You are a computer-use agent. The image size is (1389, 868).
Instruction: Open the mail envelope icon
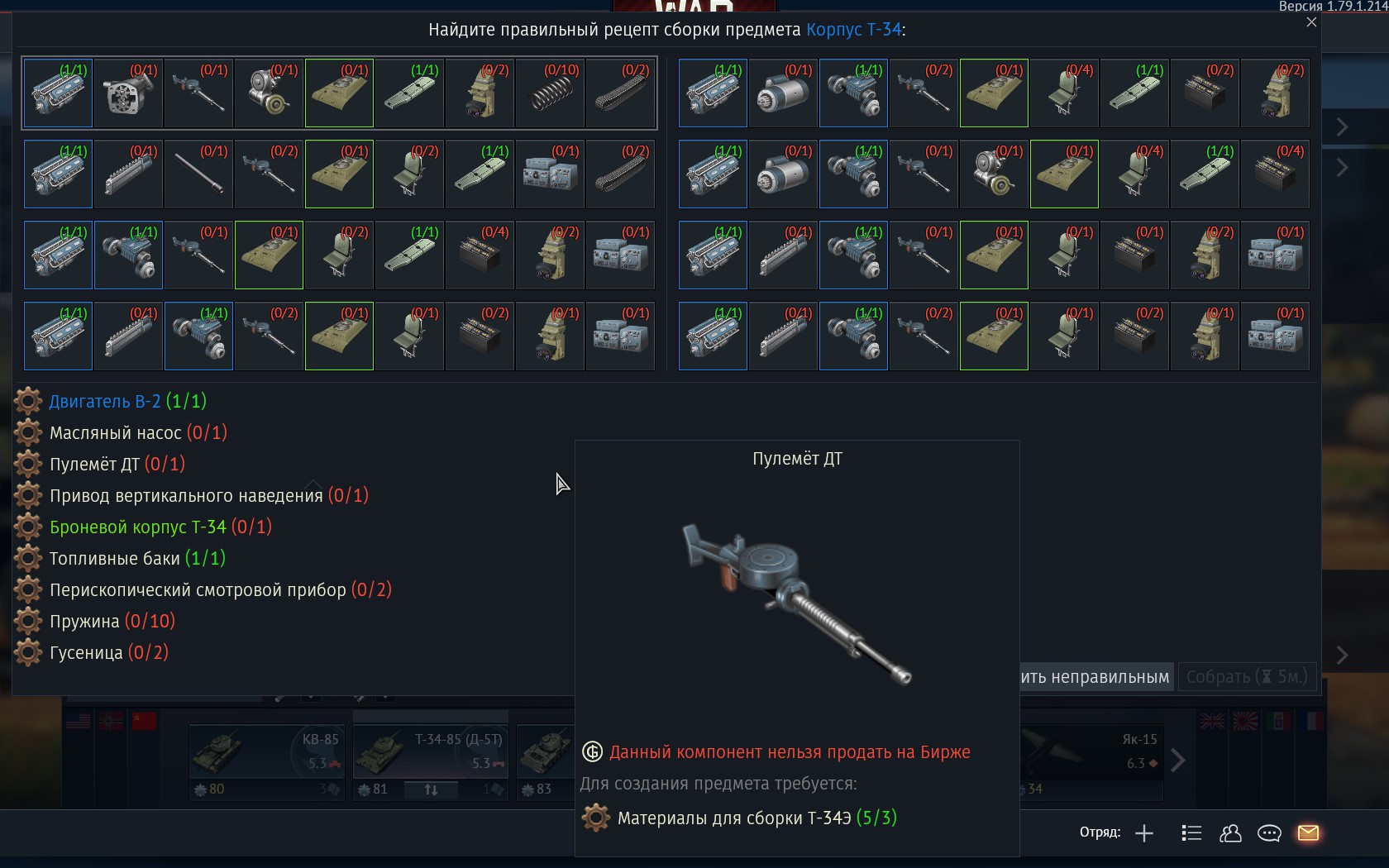1308,832
